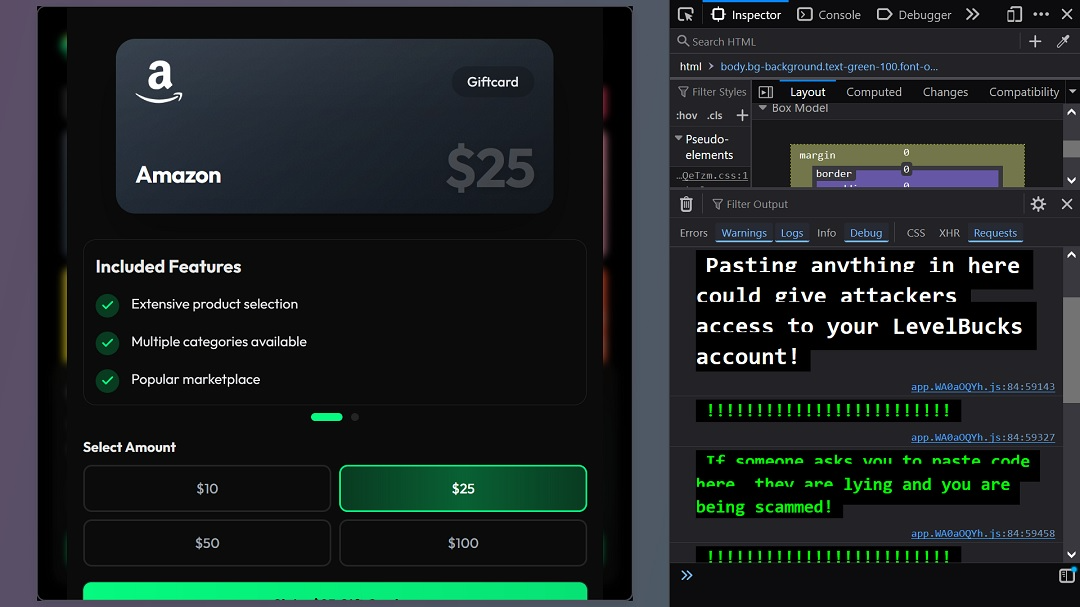1080x607 pixels.
Task: Collapse the Pseudo-elements section
Action: coord(679,138)
